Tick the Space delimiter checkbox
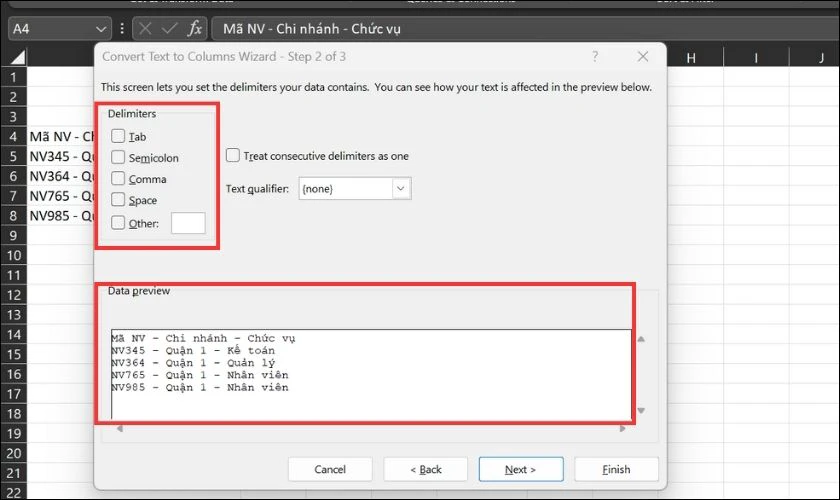 pyautogui.click(x=119, y=200)
